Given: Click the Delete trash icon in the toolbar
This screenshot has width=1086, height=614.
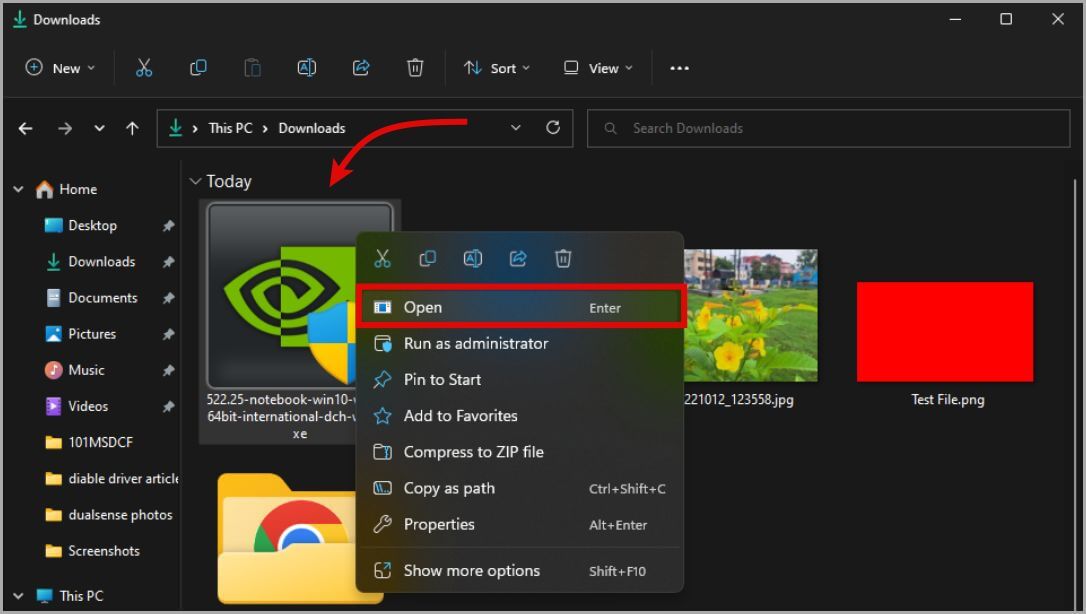Looking at the screenshot, I should 415,68.
